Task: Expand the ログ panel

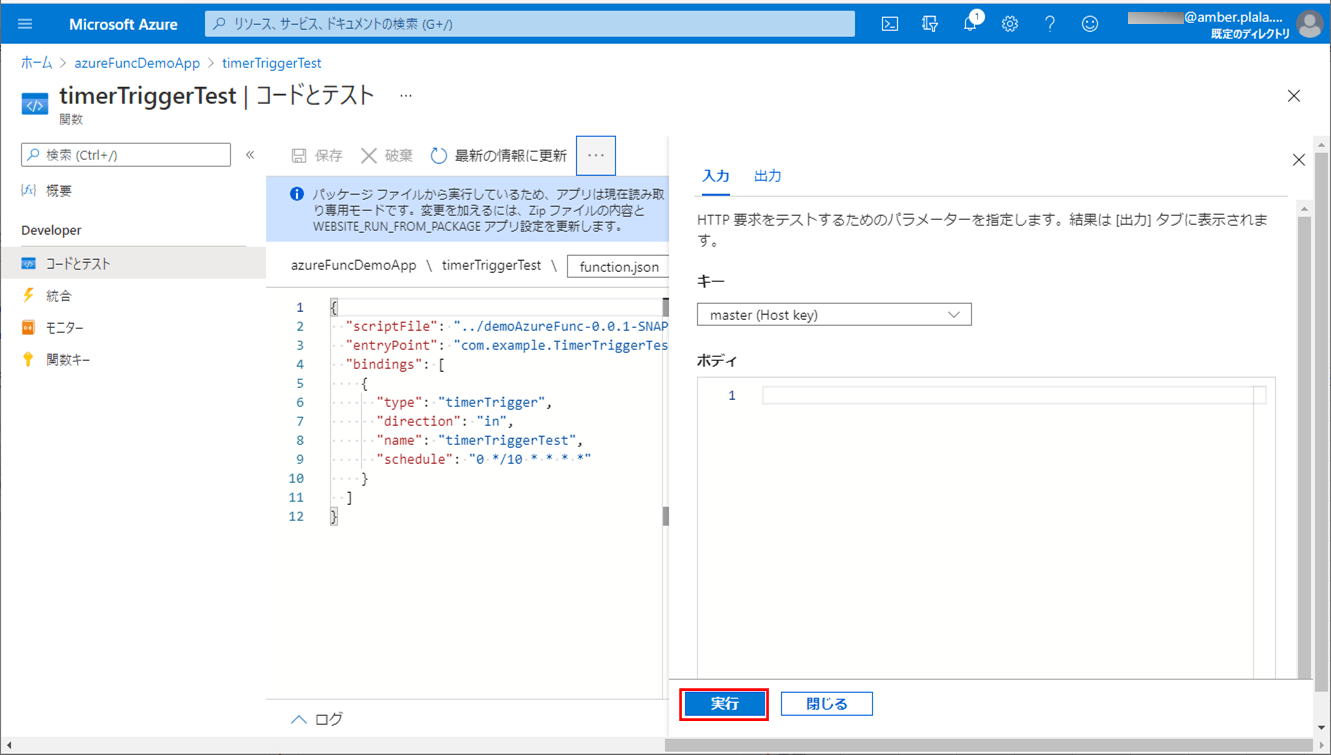Action: 317,719
